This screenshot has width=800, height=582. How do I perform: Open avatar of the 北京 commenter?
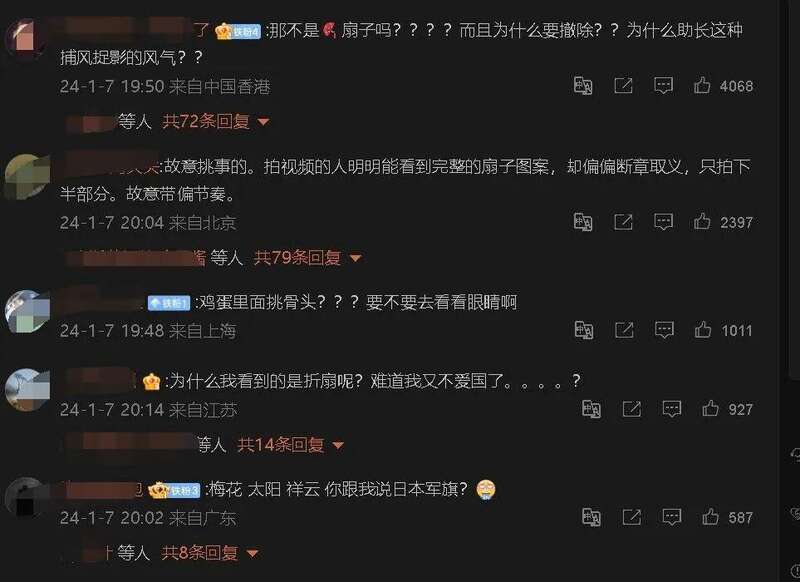coord(27,176)
